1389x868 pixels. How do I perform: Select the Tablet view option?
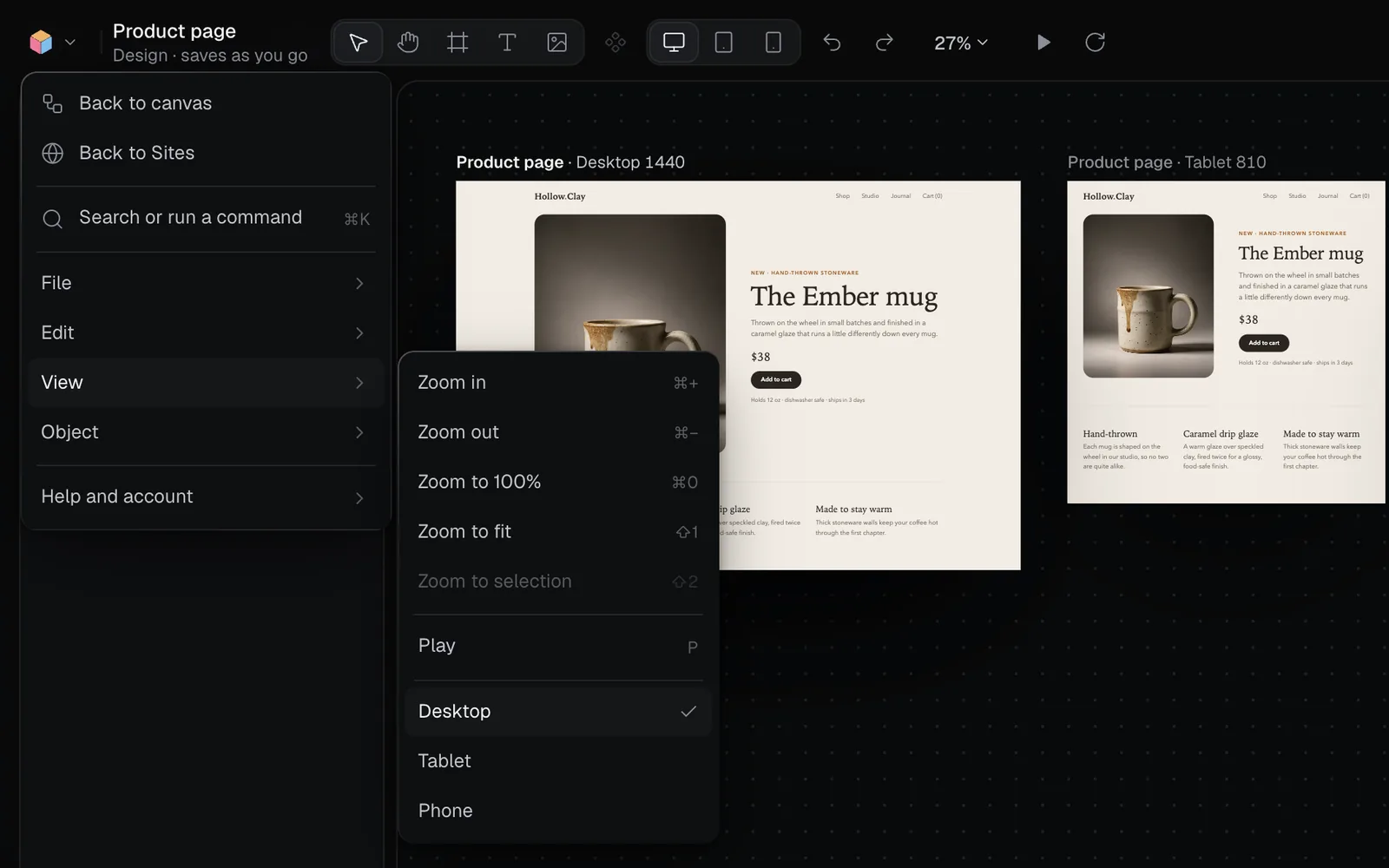click(x=558, y=761)
